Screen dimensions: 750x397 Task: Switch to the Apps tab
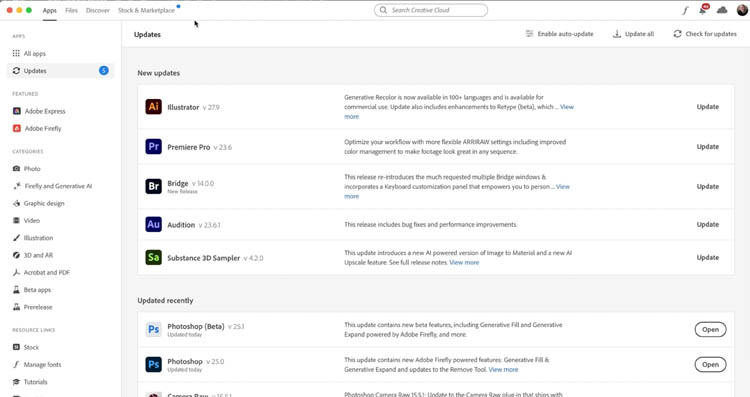[50, 10]
